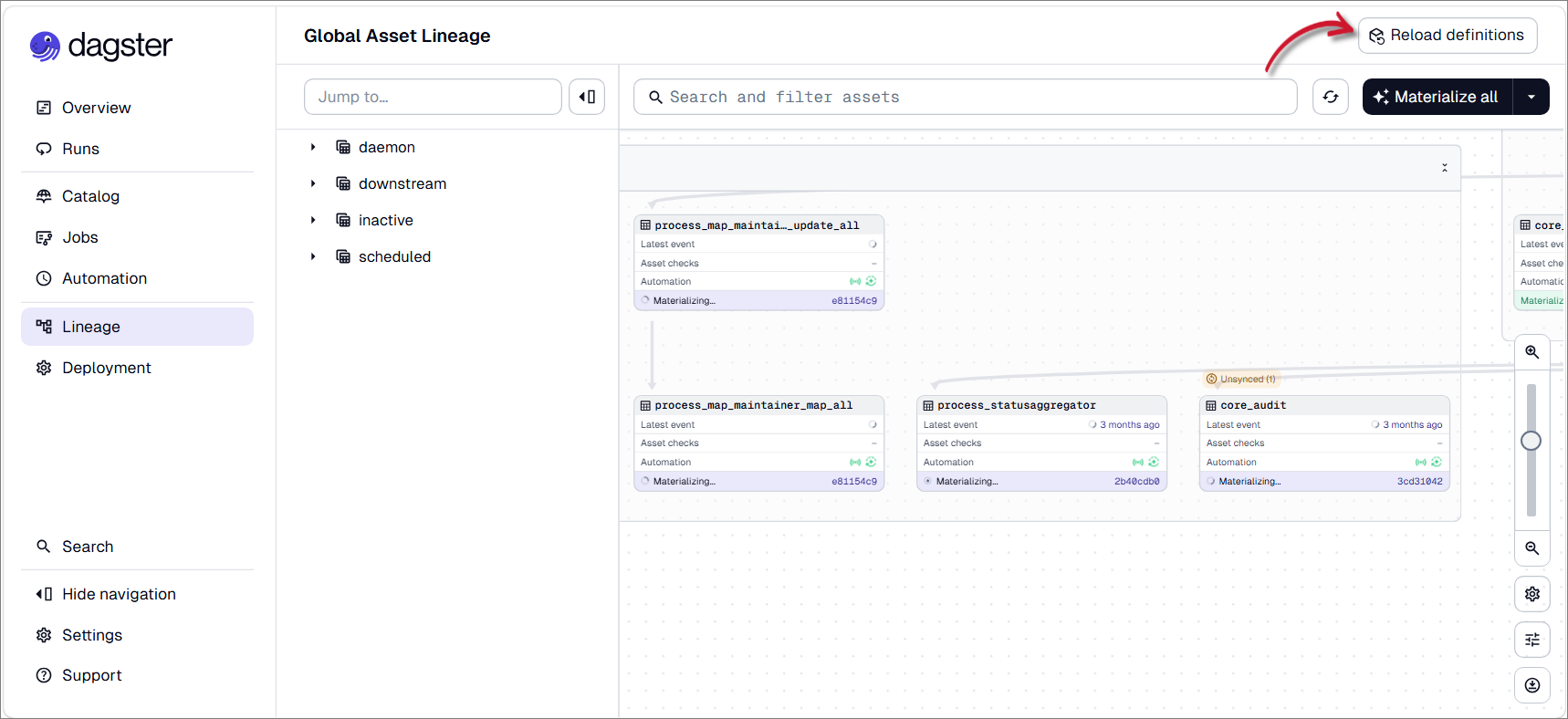Go to Runs in sidebar
Viewport: 1568px width, 719px height.
pos(137,149)
